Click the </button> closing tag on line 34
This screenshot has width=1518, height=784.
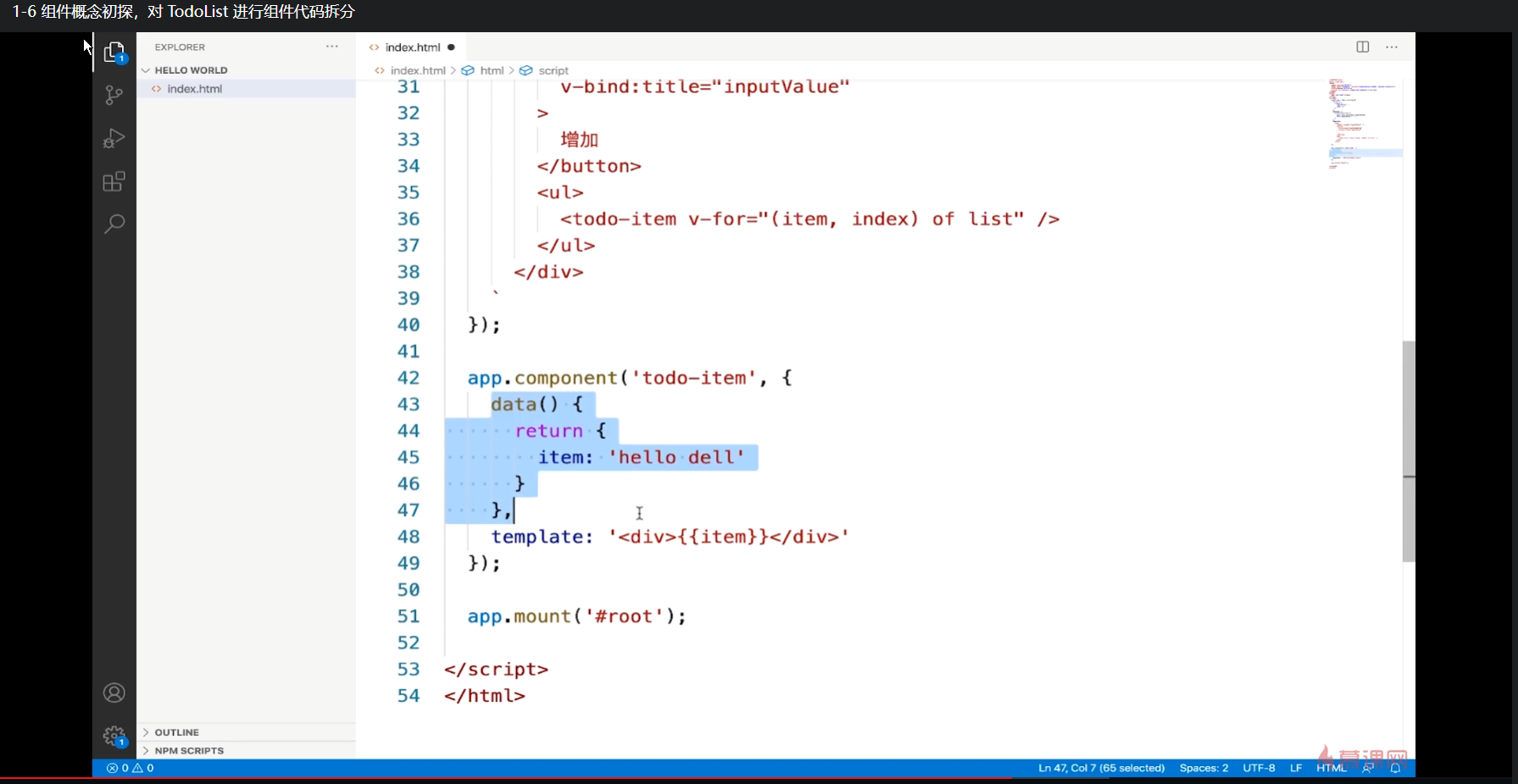[x=589, y=166]
